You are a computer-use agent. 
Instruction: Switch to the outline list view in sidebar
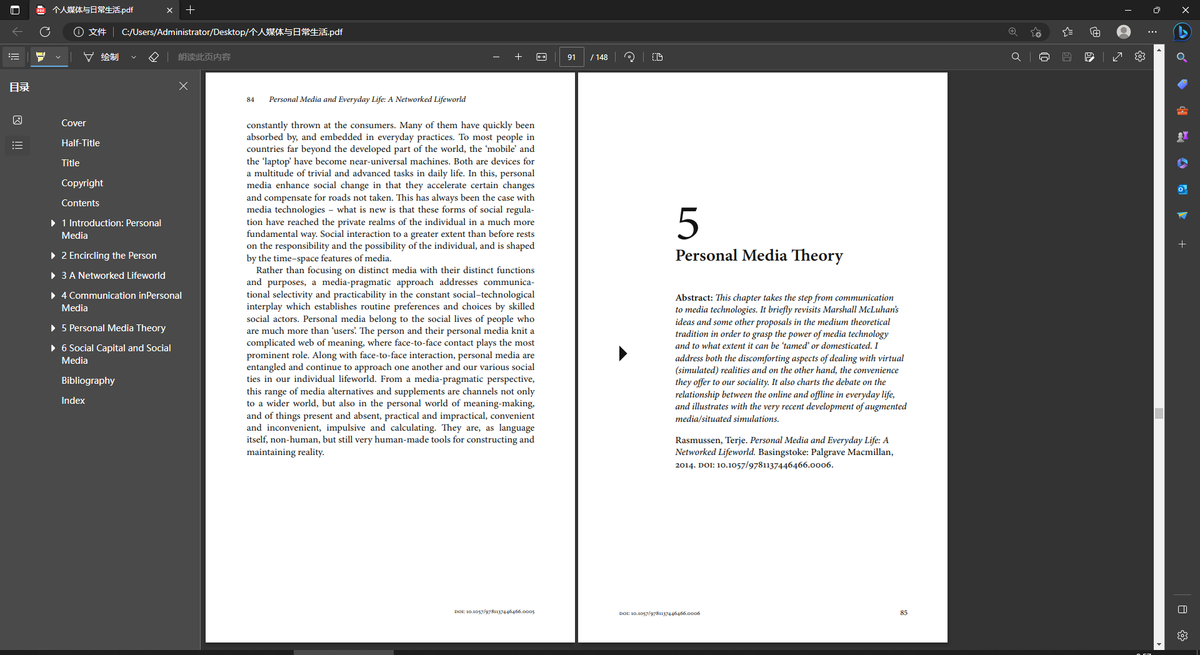tap(17, 145)
